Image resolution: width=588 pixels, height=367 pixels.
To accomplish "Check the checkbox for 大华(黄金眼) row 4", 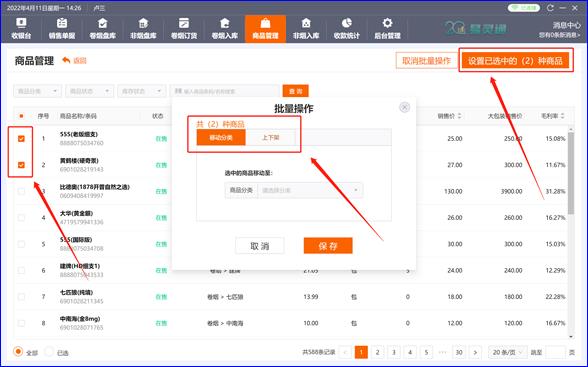I will [x=21, y=218].
